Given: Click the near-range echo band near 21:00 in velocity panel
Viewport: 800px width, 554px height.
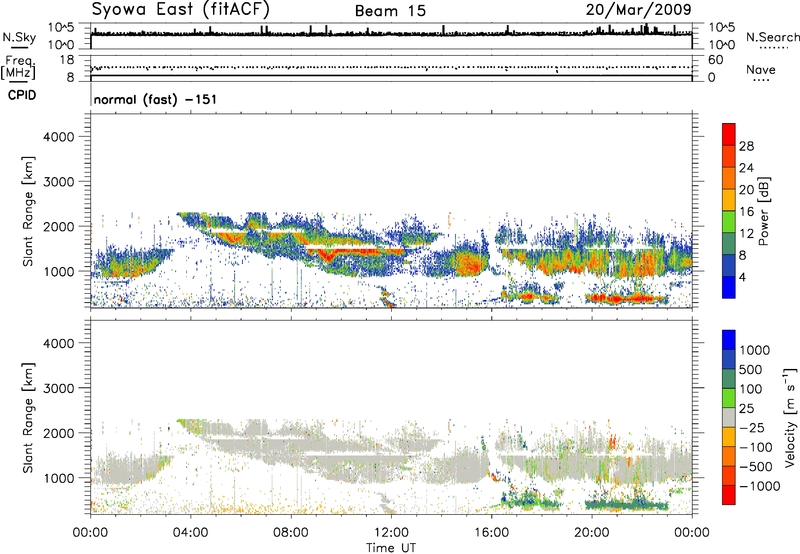Looking at the screenshot, I should pyautogui.click(x=627, y=505).
